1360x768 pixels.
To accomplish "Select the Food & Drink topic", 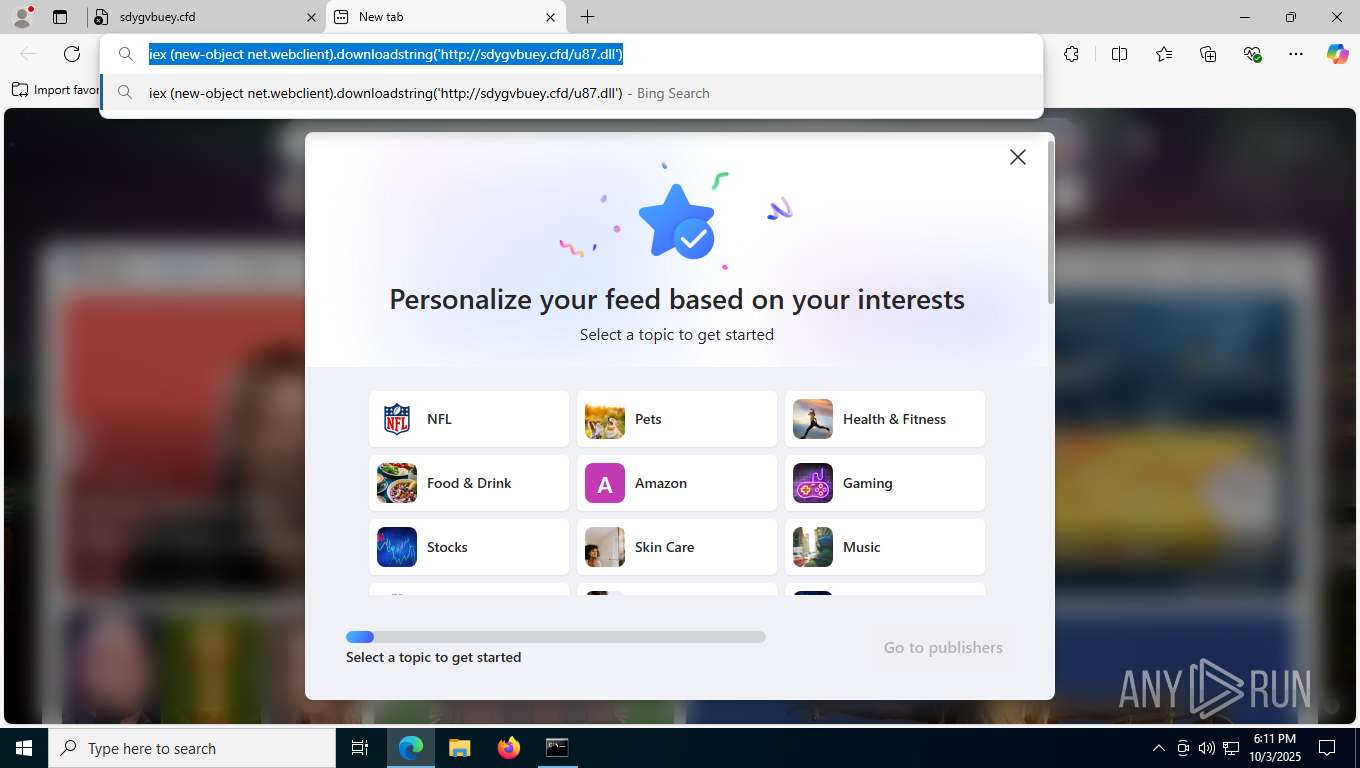I will click(469, 483).
